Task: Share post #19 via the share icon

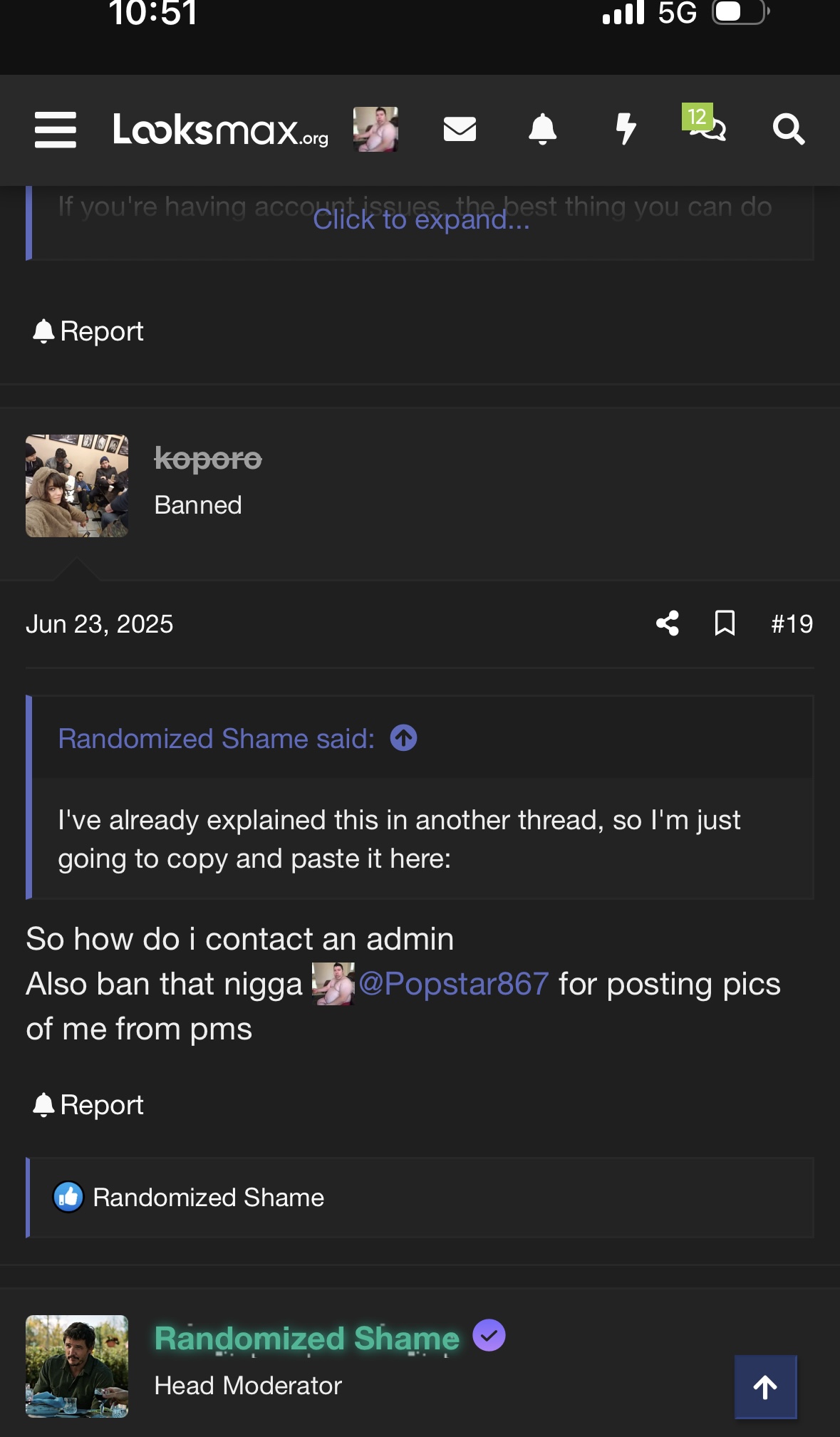Action: tap(668, 623)
